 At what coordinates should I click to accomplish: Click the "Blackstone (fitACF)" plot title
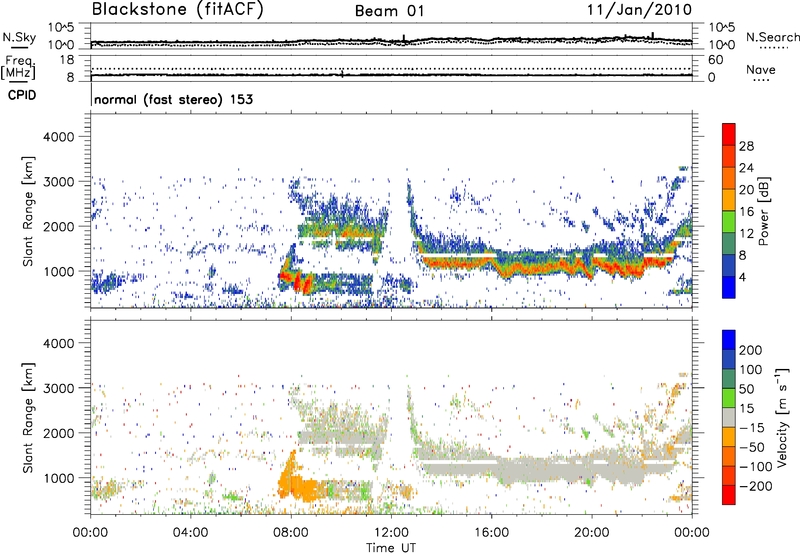177,9
